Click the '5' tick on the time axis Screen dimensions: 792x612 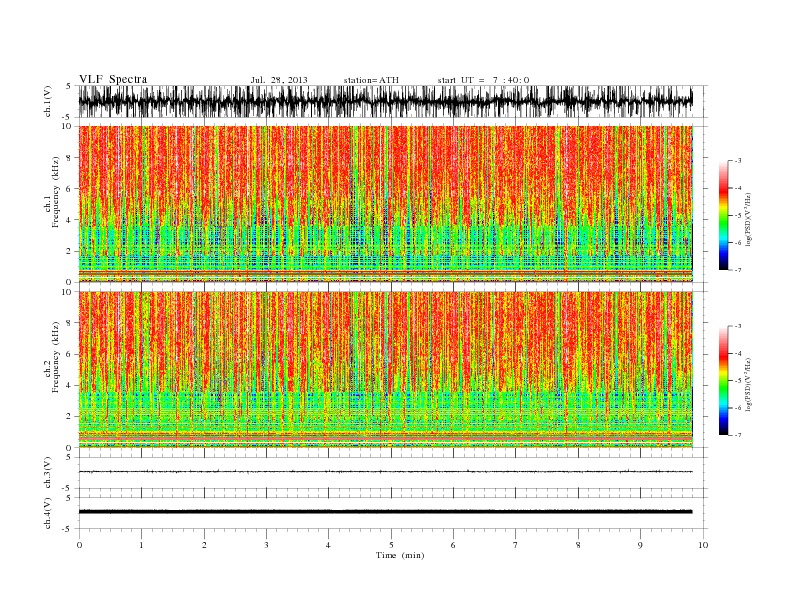click(391, 545)
